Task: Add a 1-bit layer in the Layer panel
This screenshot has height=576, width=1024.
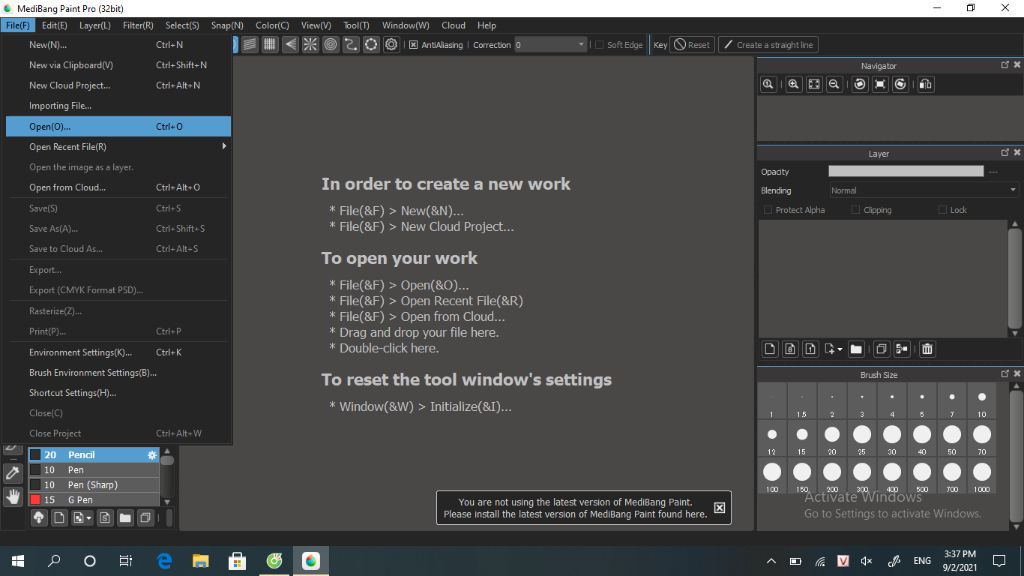Action: coord(810,349)
